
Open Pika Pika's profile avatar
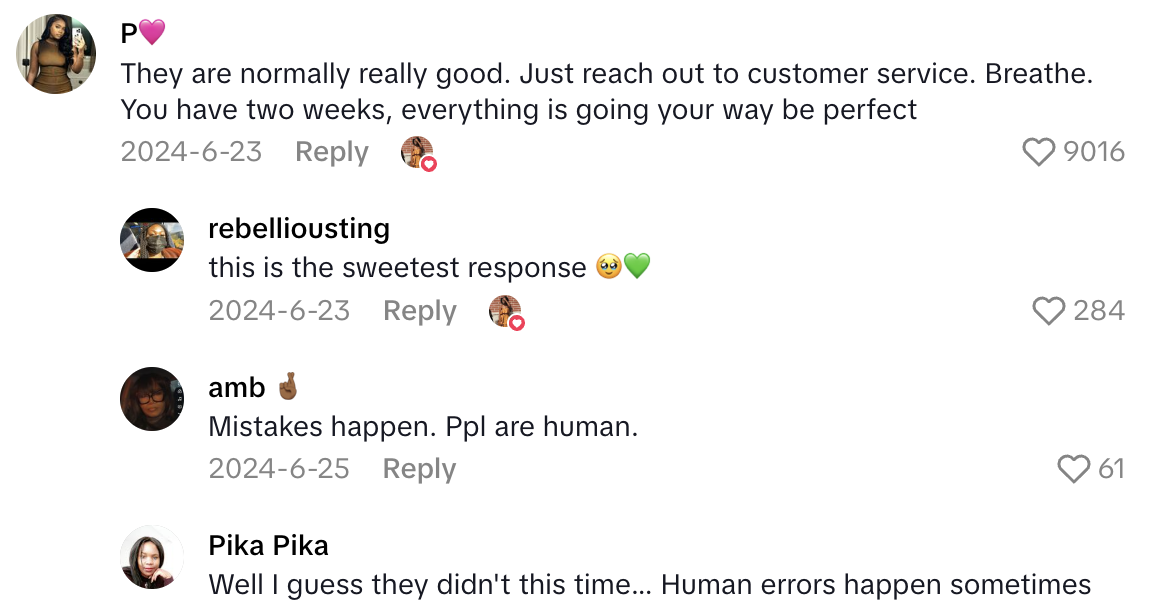click(152, 557)
